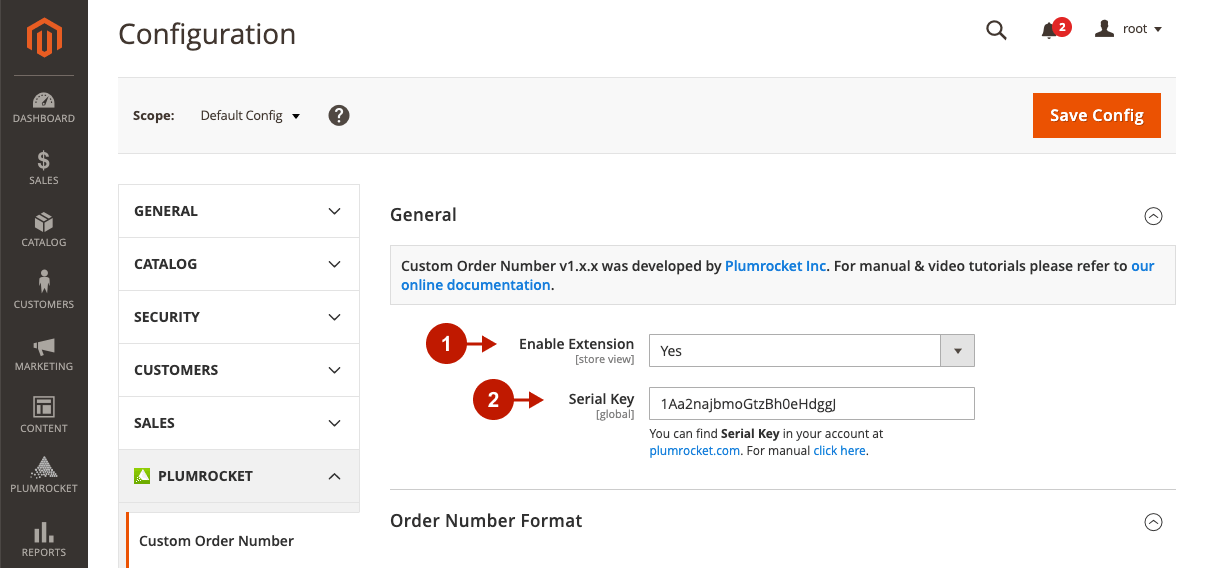Click the search magnifier icon

(x=996, y=30)
